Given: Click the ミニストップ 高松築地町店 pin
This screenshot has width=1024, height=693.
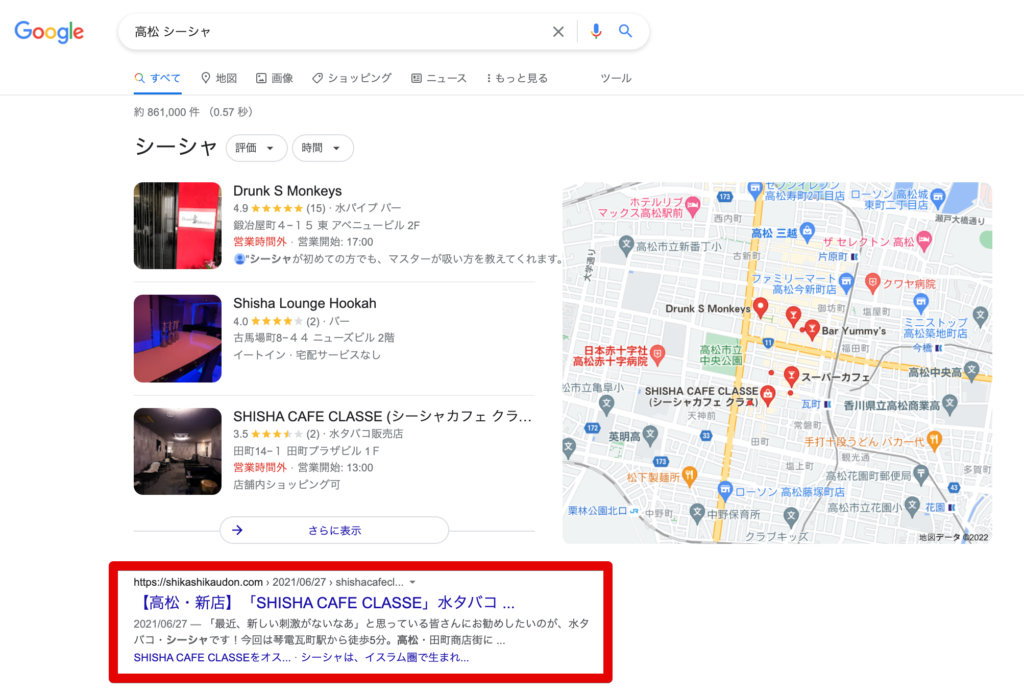Looking at the screenshot, I should pyautogui.click(x=921, y=302).
